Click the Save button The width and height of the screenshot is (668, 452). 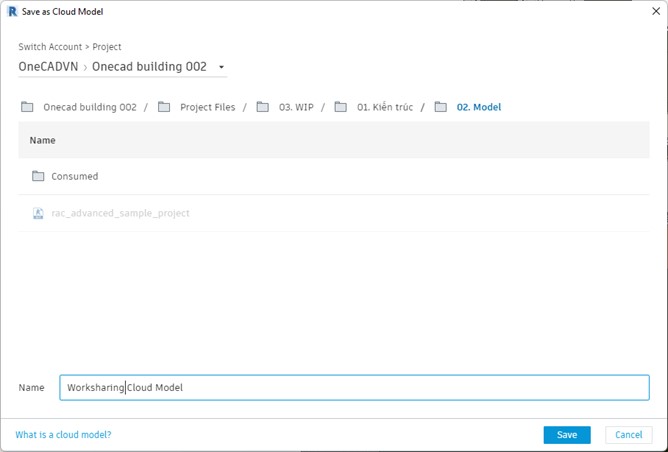point(567,435)
